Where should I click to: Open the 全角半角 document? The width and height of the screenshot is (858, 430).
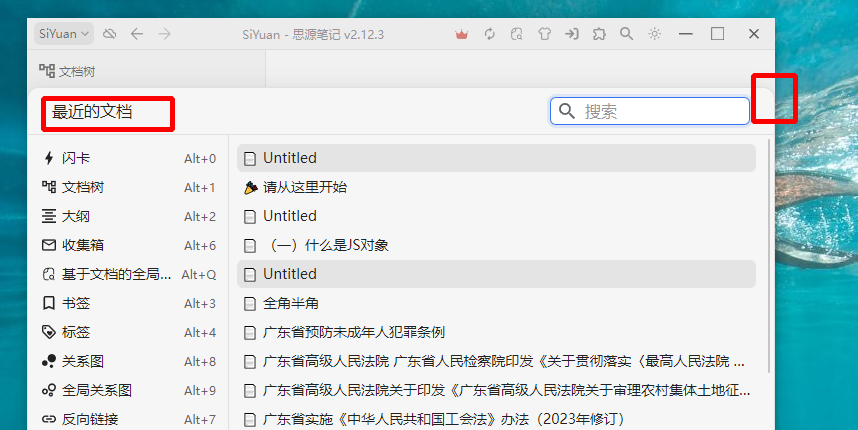click(291, 303)
